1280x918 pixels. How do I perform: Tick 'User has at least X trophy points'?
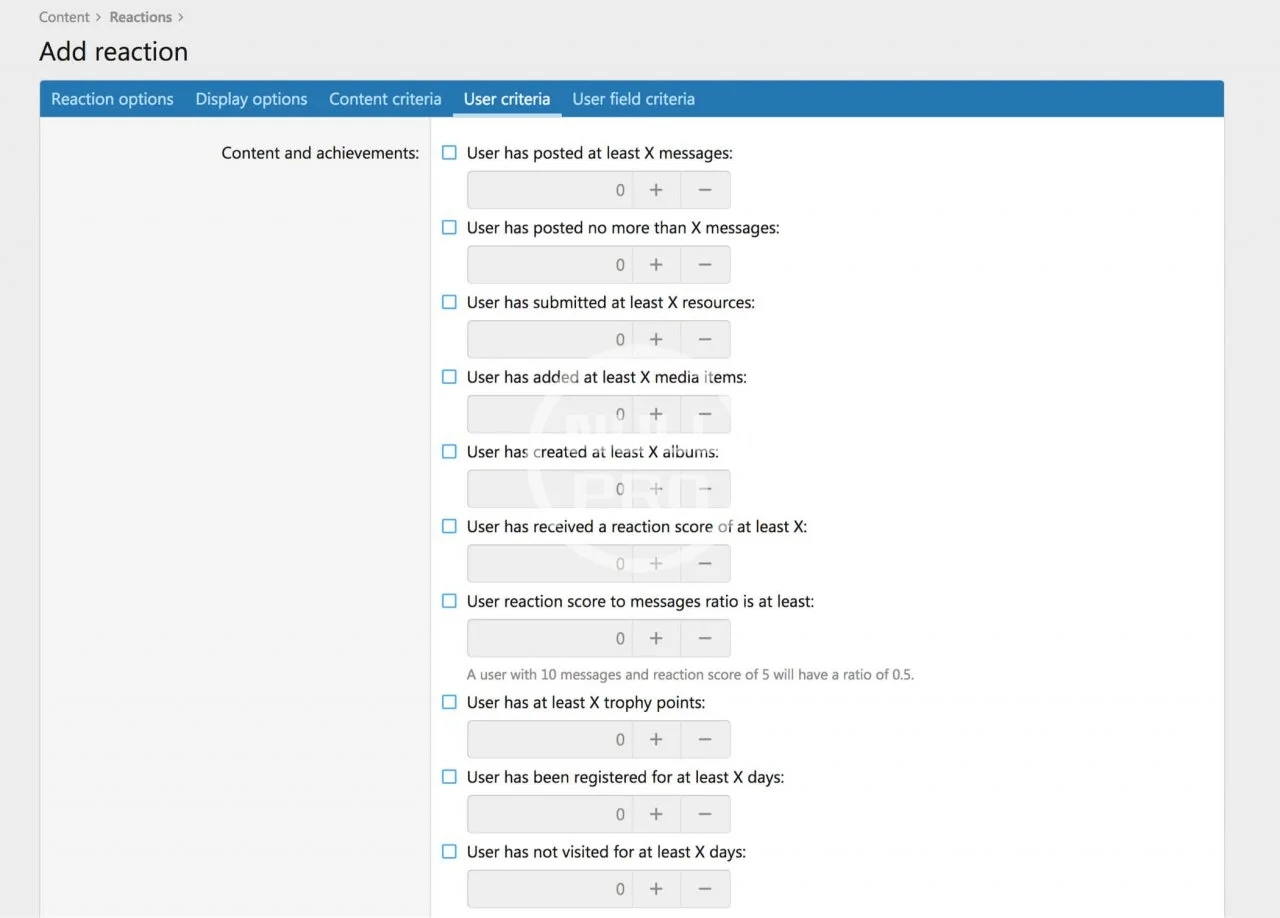(x=450, y=702)
